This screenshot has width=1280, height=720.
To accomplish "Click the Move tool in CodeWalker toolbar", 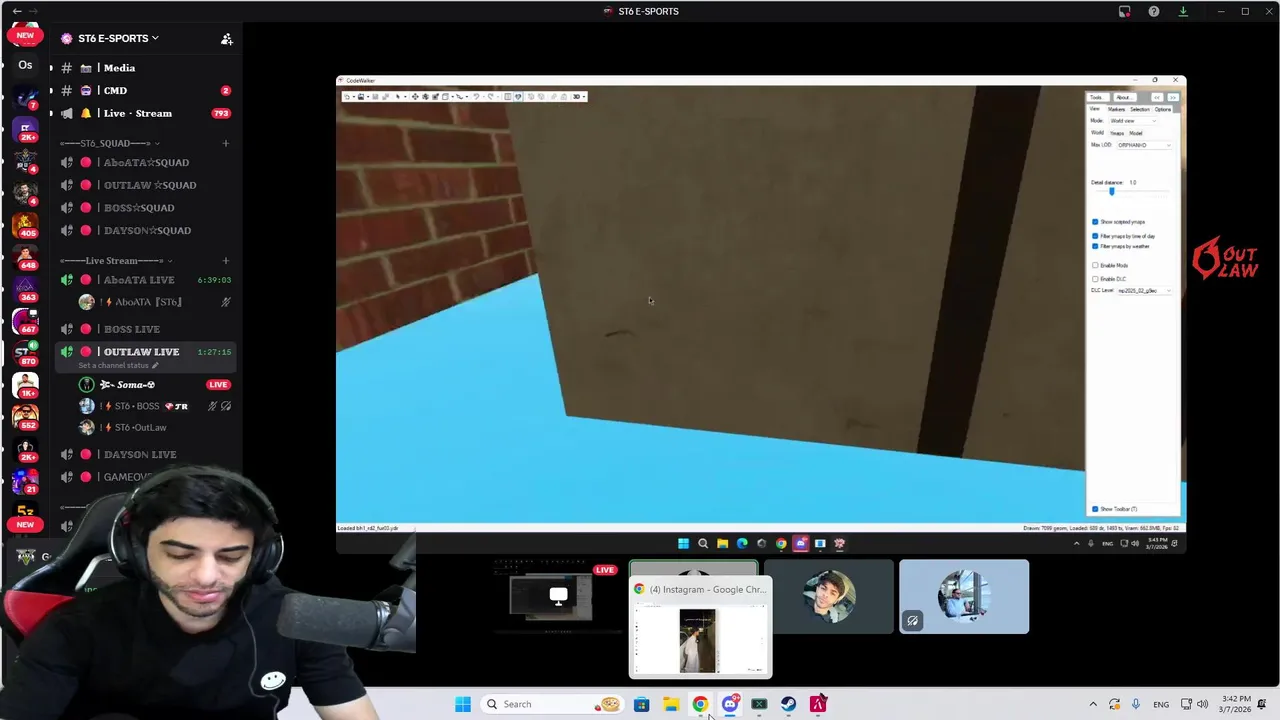I will 415,97.
